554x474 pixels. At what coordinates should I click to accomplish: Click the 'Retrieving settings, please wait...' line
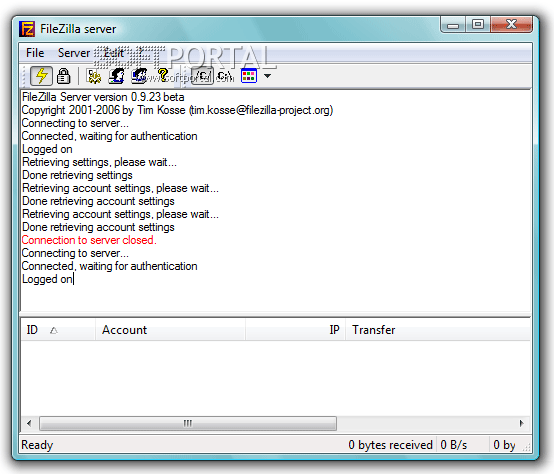point(99,162)
